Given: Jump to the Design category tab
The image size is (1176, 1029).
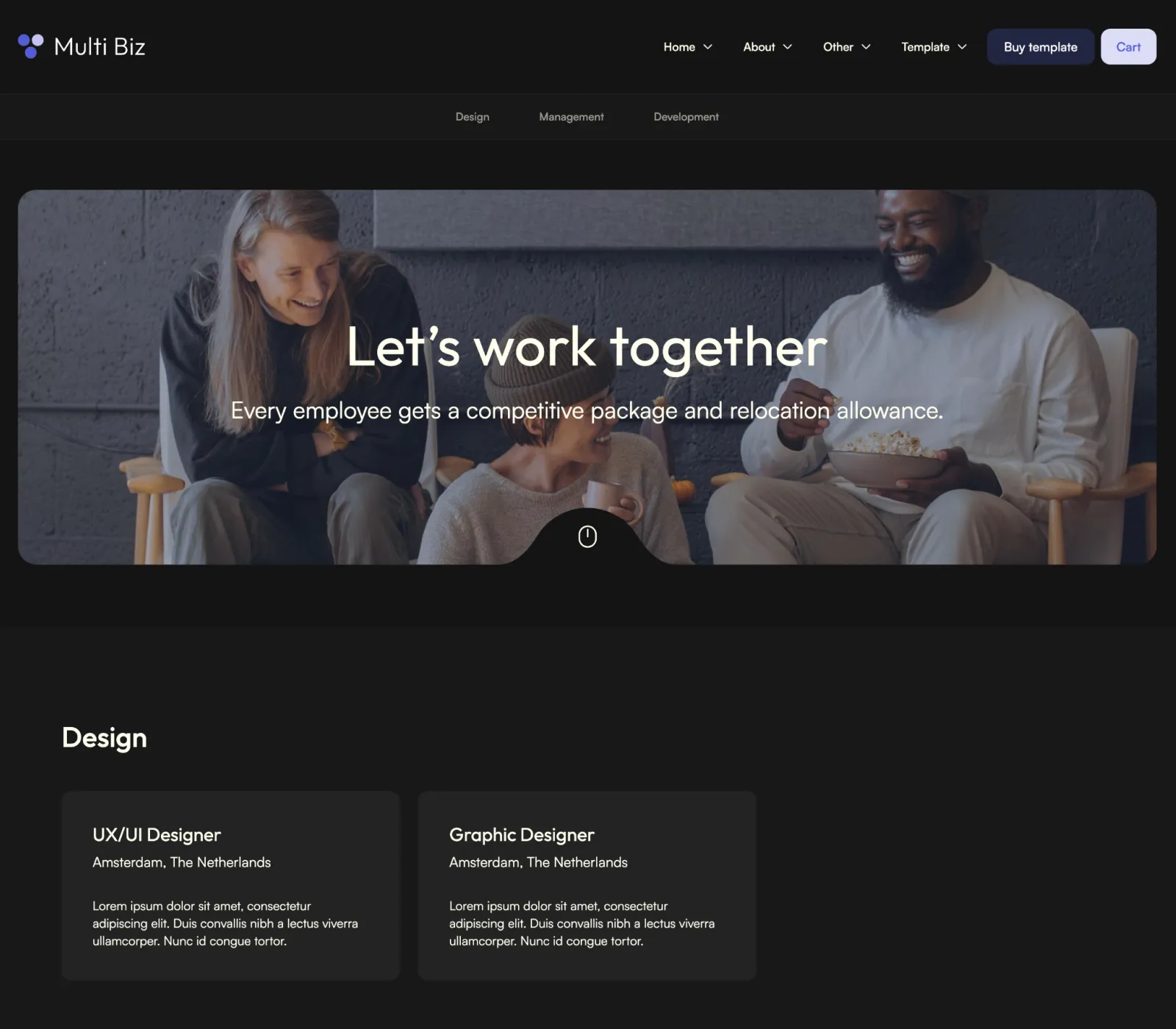Looking at the screenshot, I should click(472, 117).
